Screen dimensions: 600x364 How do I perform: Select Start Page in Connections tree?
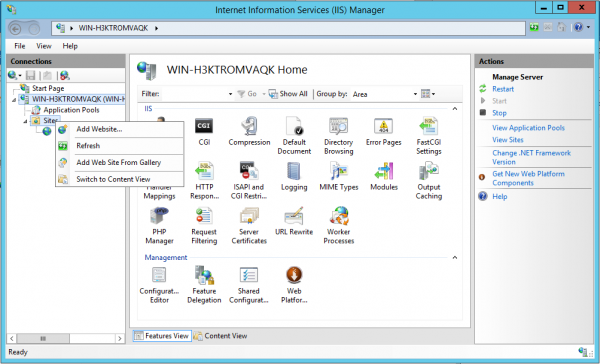(x=48, y=88)
